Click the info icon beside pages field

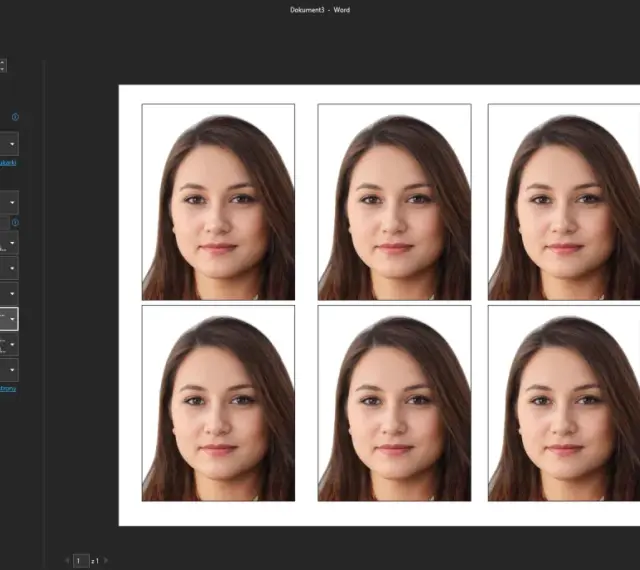15,223
